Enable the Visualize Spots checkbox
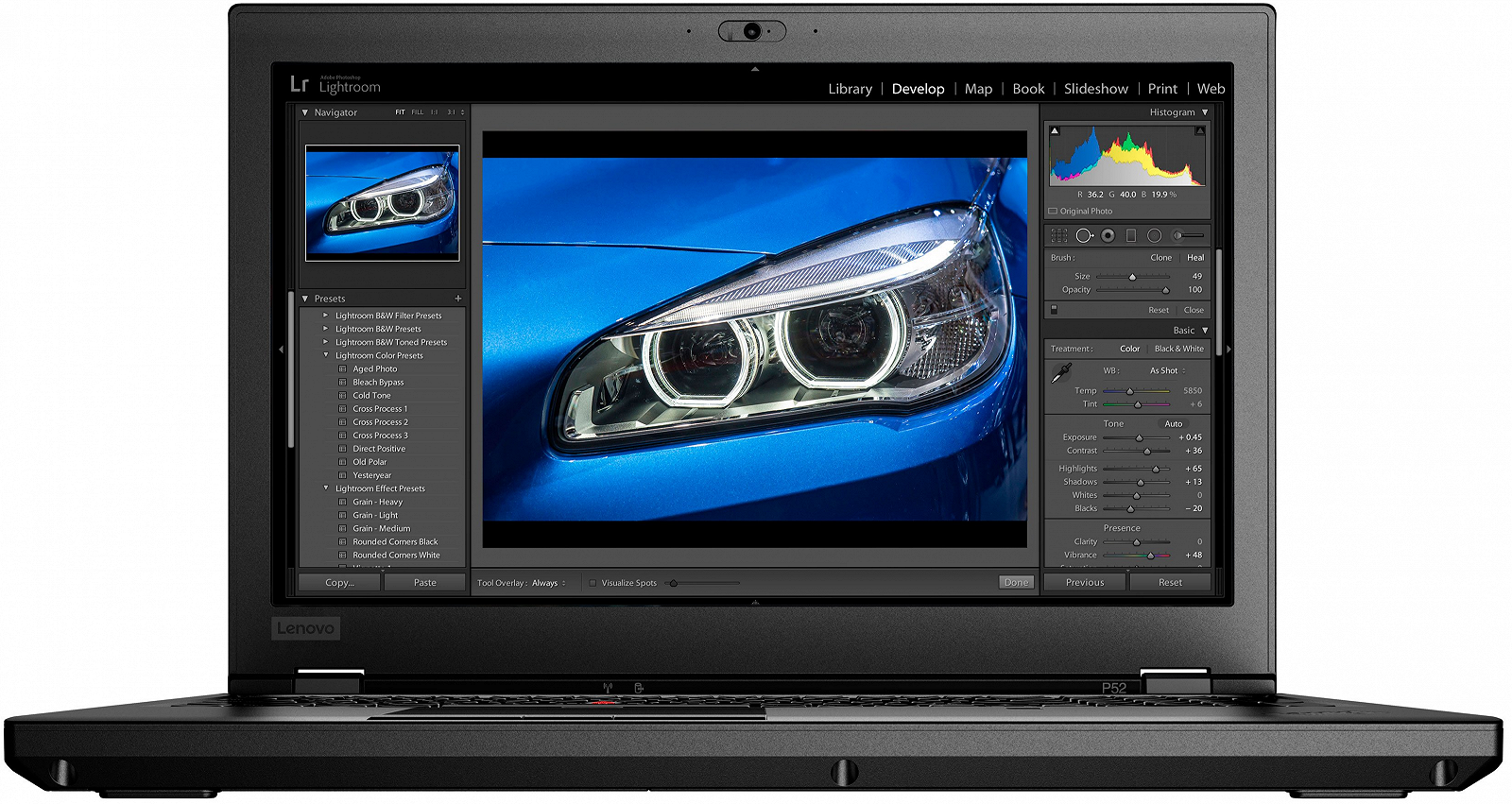Image resolution: width=1512 pixels, height=804 pixels. 593,583
